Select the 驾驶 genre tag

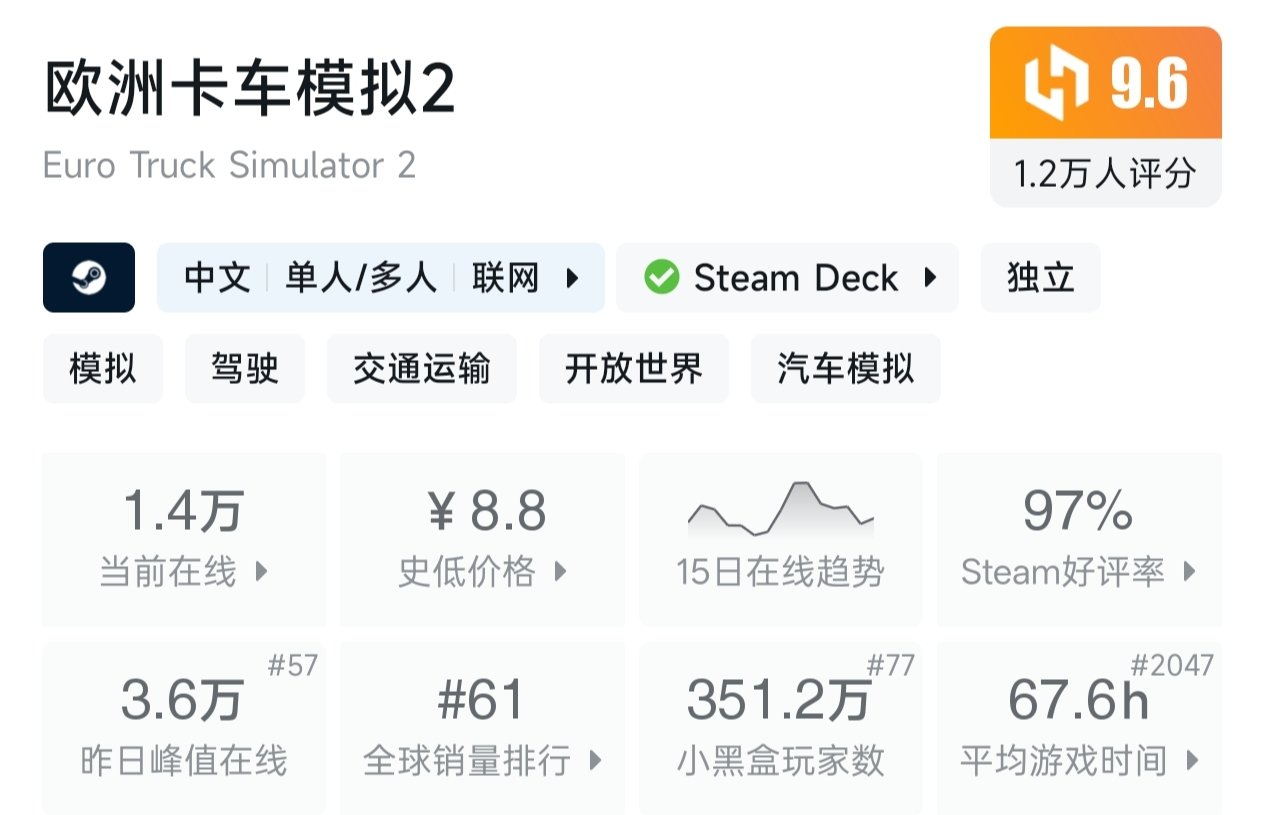(245, 369)
